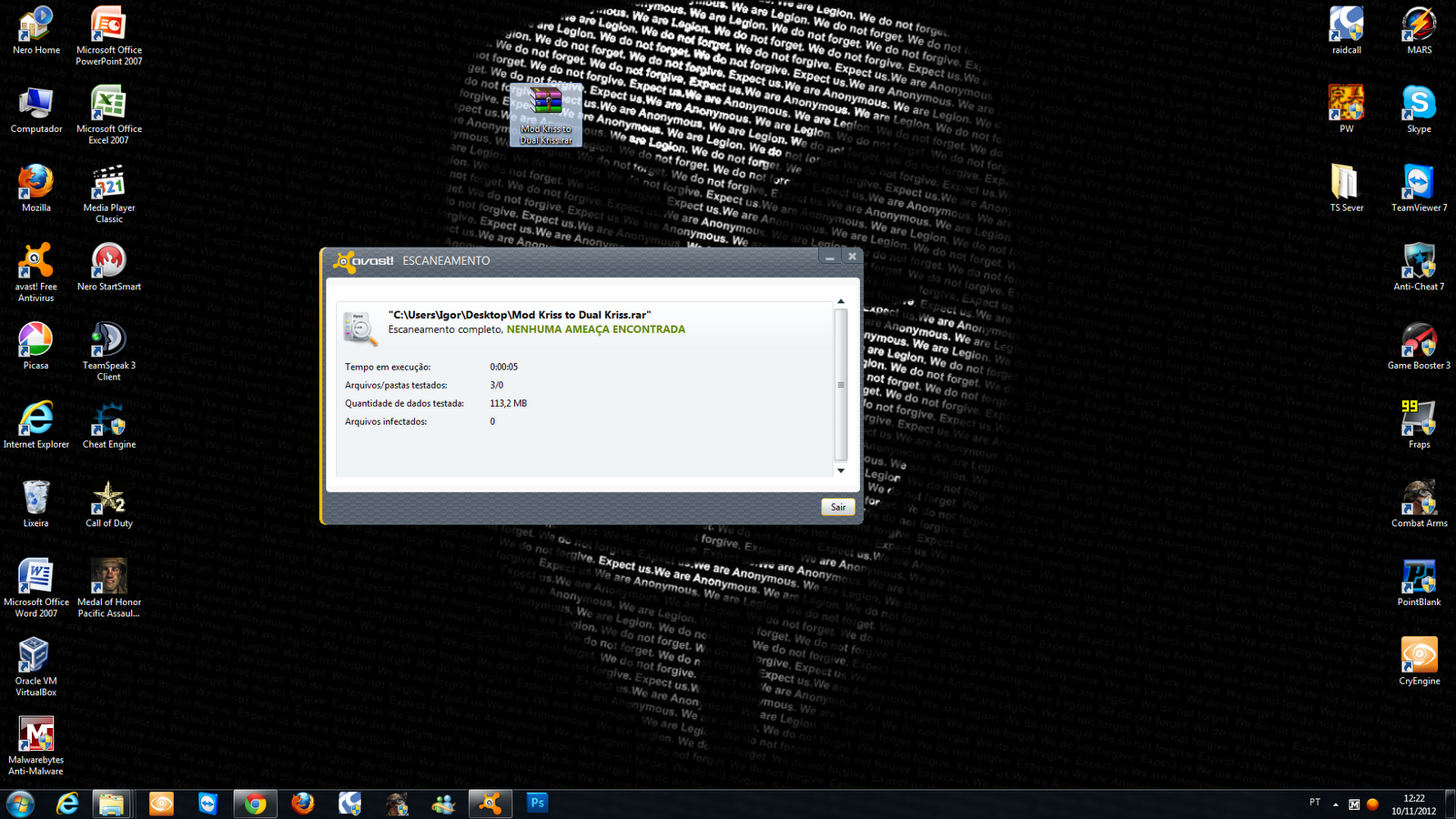
Task: Select avast! Free Antivirus desktop icon
Action: point(36,273)
